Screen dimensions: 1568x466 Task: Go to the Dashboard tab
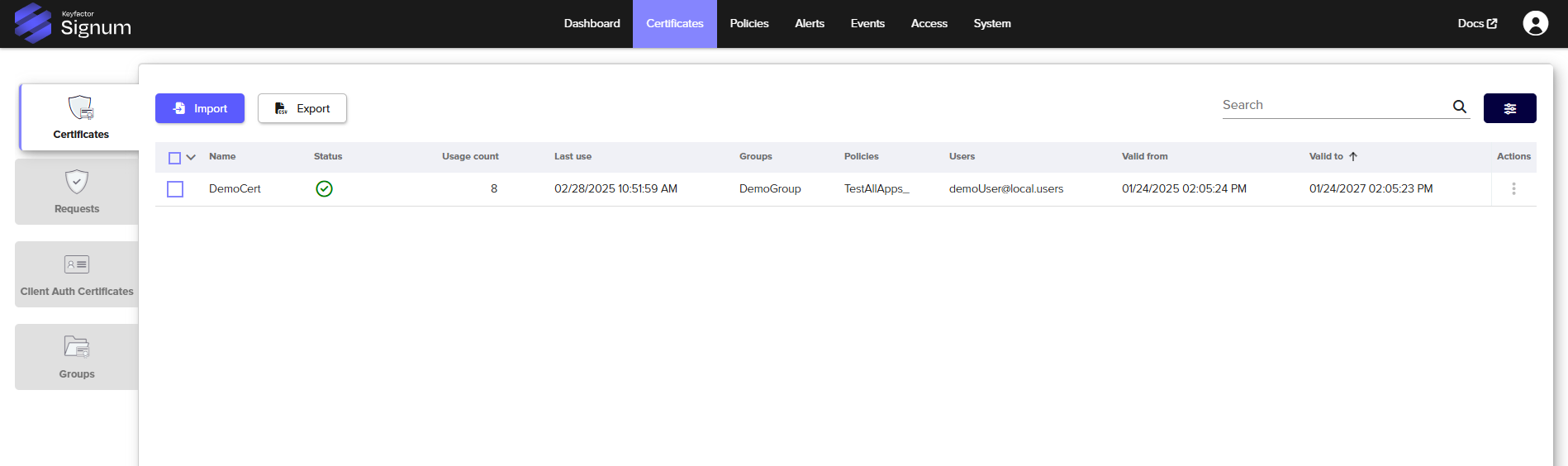click(592, 23)
